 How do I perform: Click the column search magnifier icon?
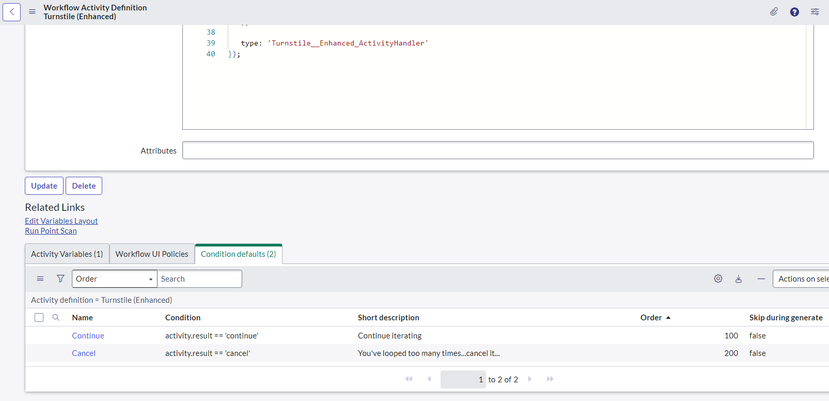(x=56, y=317)
